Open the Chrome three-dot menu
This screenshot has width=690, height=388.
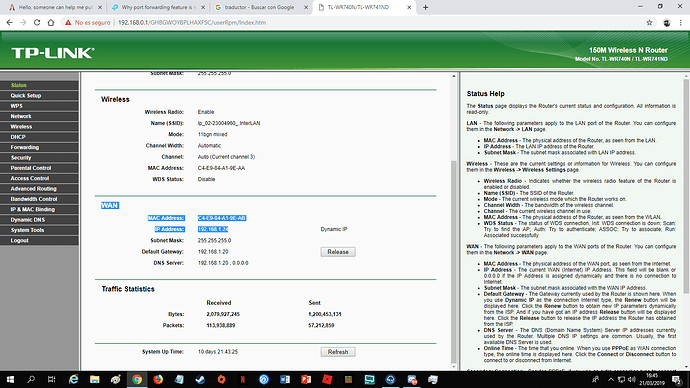coord(680,23)
